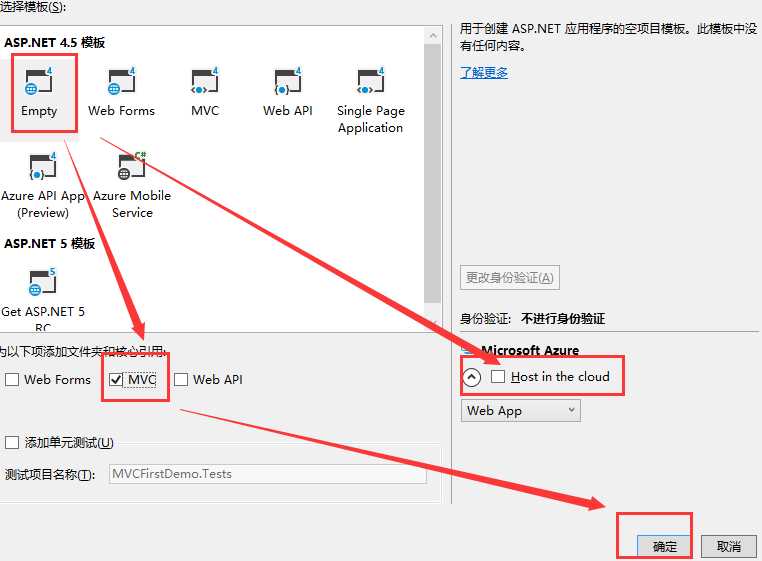
Task: Click the ASP.NET 5 模板 heading
Action: click(49, 243)
